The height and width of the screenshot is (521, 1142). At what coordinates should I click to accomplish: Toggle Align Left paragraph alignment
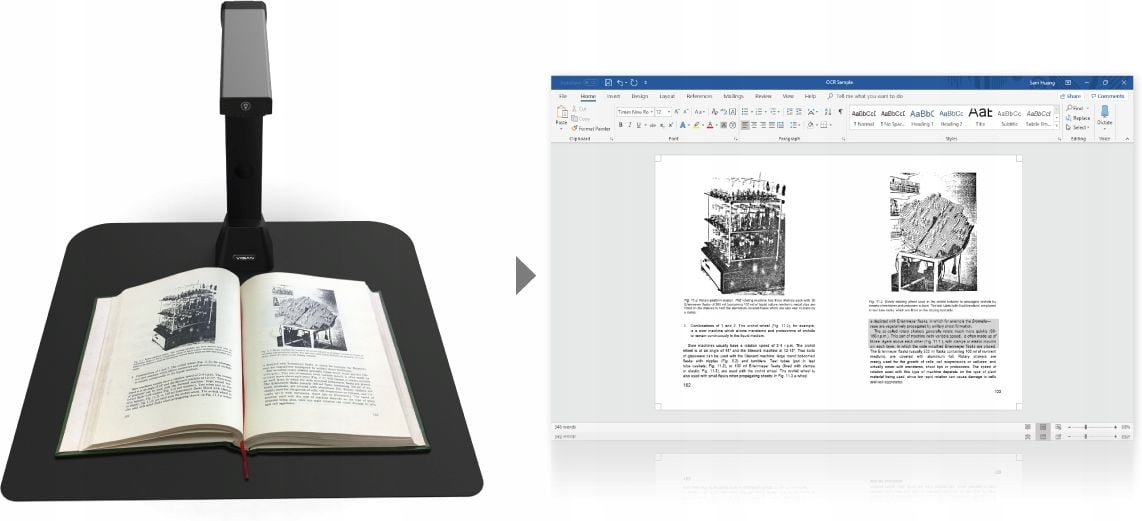coord(746,125)
